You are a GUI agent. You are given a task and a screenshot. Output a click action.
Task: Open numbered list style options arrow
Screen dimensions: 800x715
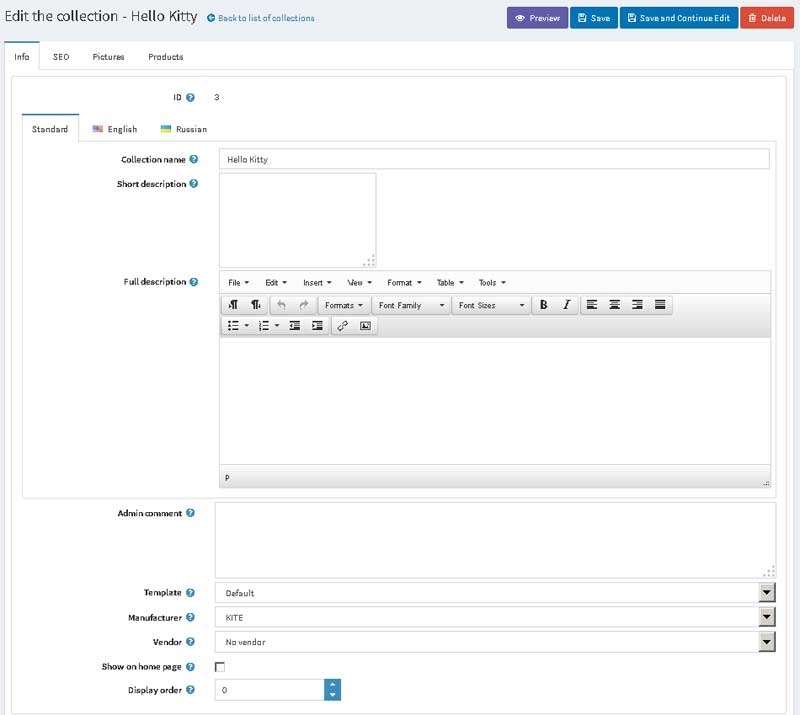click(x=277, y=326)
